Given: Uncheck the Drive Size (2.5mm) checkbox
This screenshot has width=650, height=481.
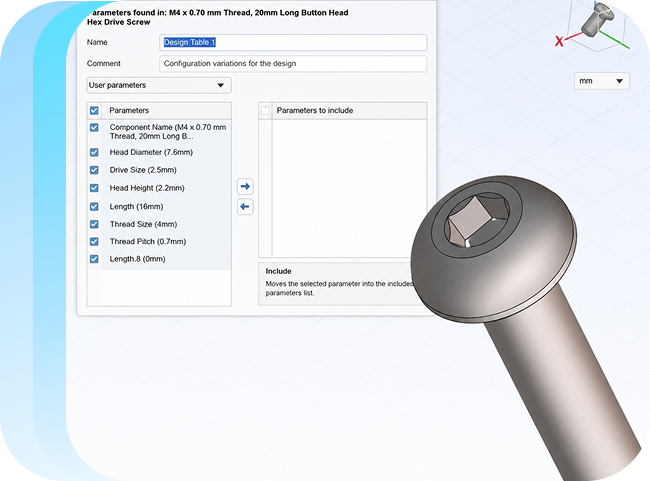Looking at the screenshot, I should [x=94, y=170].
